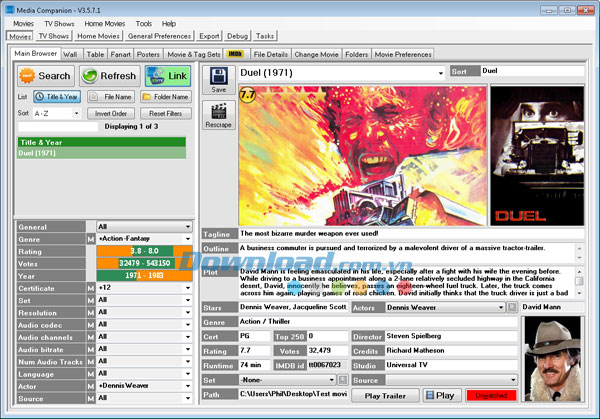Screen dimensions: 600x419
Task: Open the Sort A-Z dropdown
Action: 57,113
